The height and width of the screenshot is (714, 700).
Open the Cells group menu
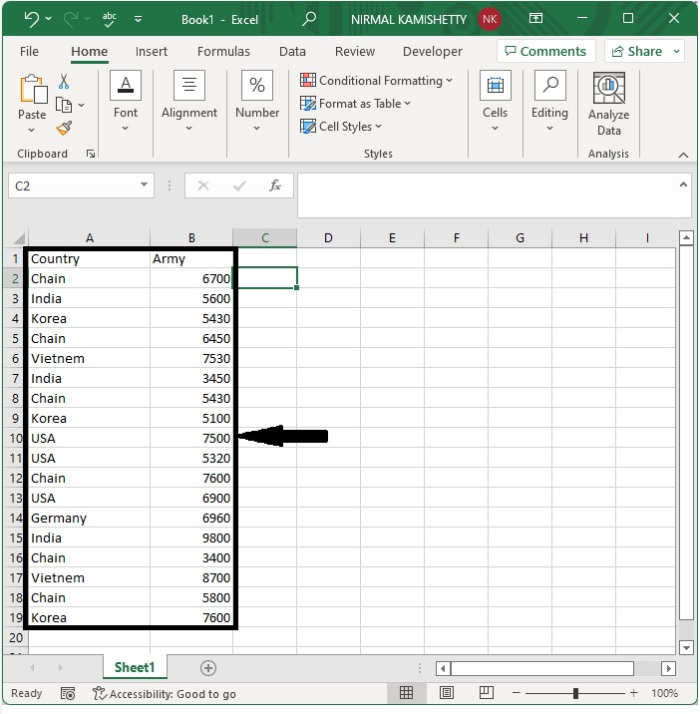[495, 101]
